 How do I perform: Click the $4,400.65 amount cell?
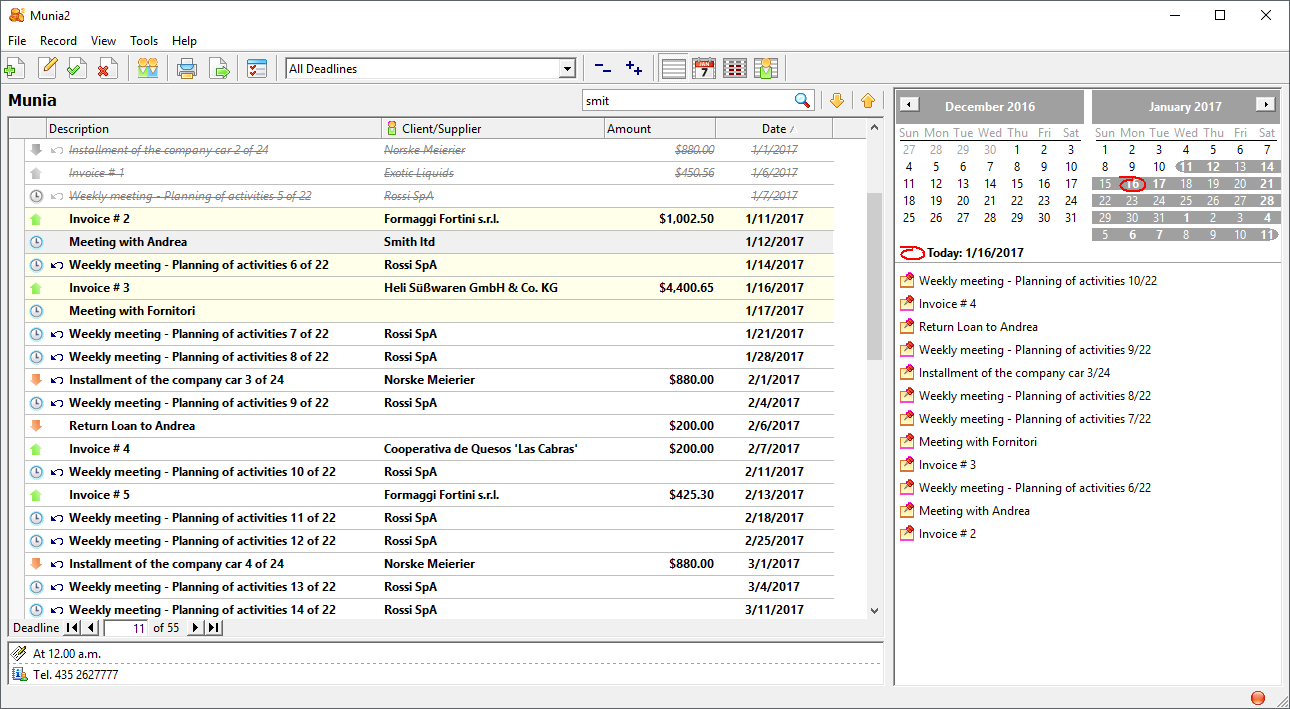pos(686,288)
